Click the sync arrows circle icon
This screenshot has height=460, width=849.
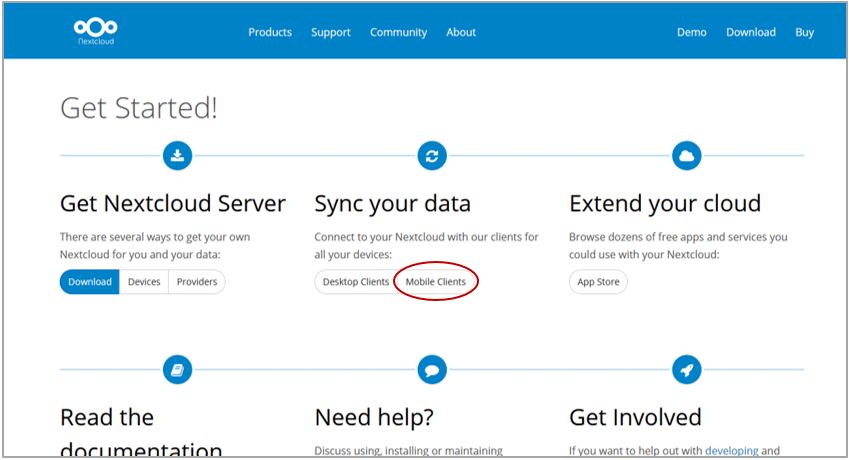click(x=432, y=156)
